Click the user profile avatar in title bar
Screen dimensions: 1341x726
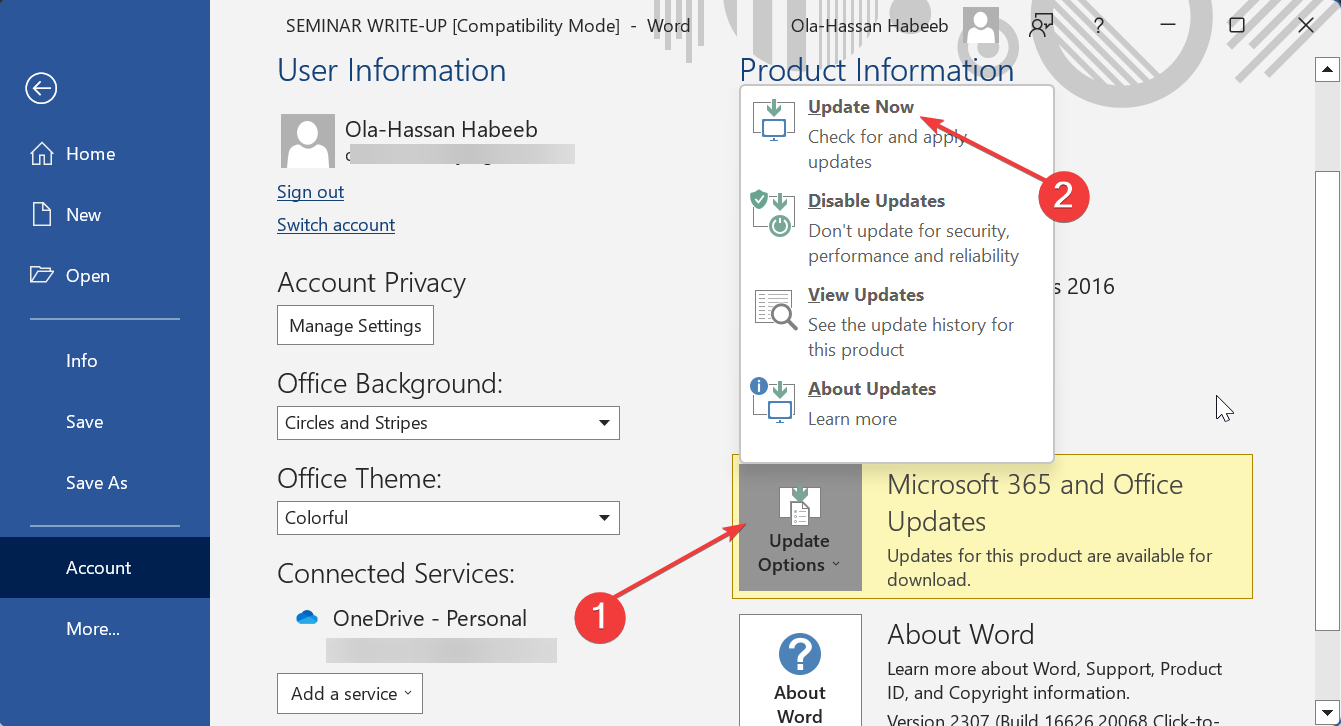(x=981, y=26)
